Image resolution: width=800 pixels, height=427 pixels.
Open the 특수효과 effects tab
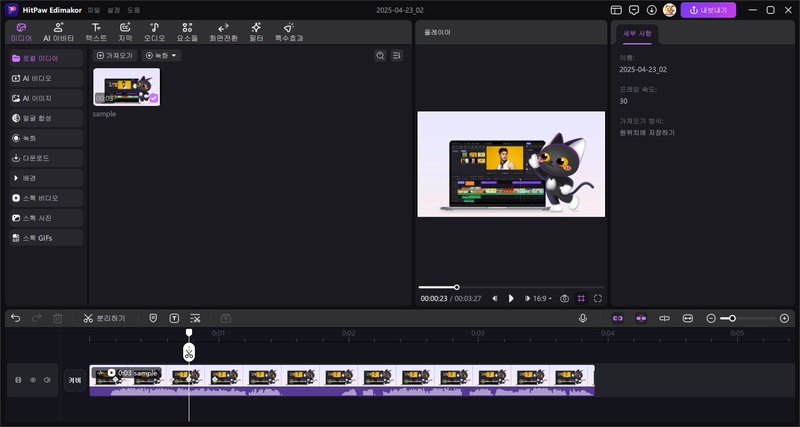point(289,32)
